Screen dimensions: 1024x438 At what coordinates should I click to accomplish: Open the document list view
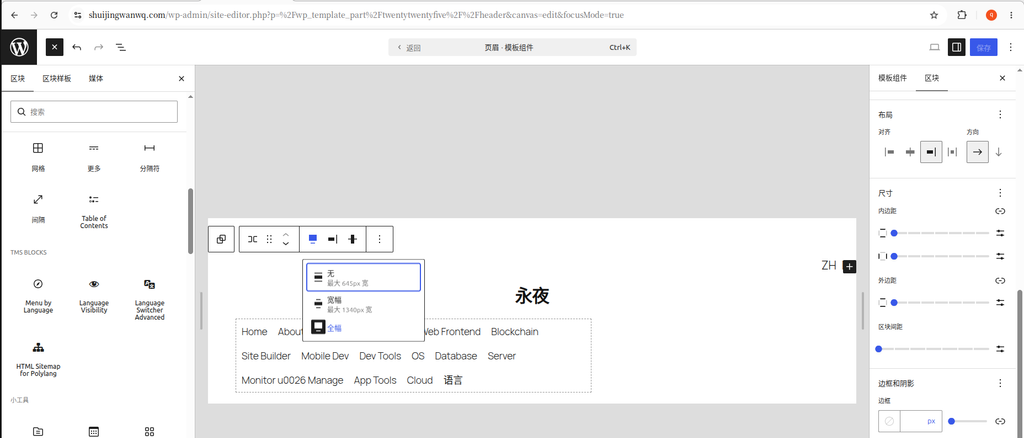pos(121,48)
